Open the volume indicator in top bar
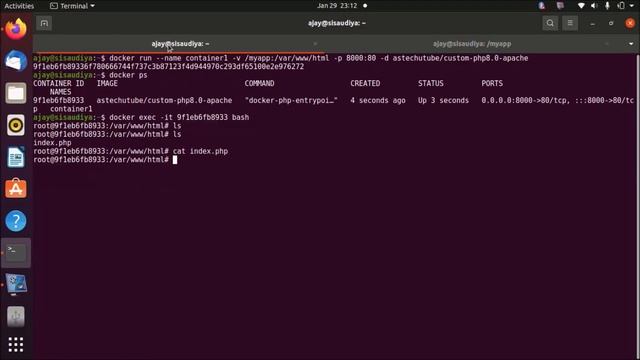This screenshot has width=640, height=360. [594, 6]
